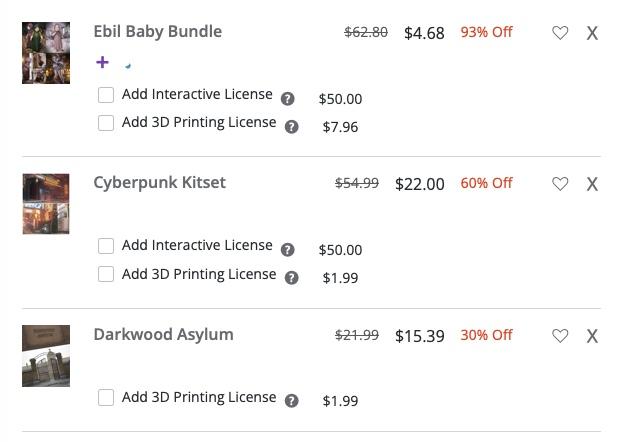620x442 pixels.
Task: Click the Darkwood Asylum thumbnail image
Action: [46, 355]
